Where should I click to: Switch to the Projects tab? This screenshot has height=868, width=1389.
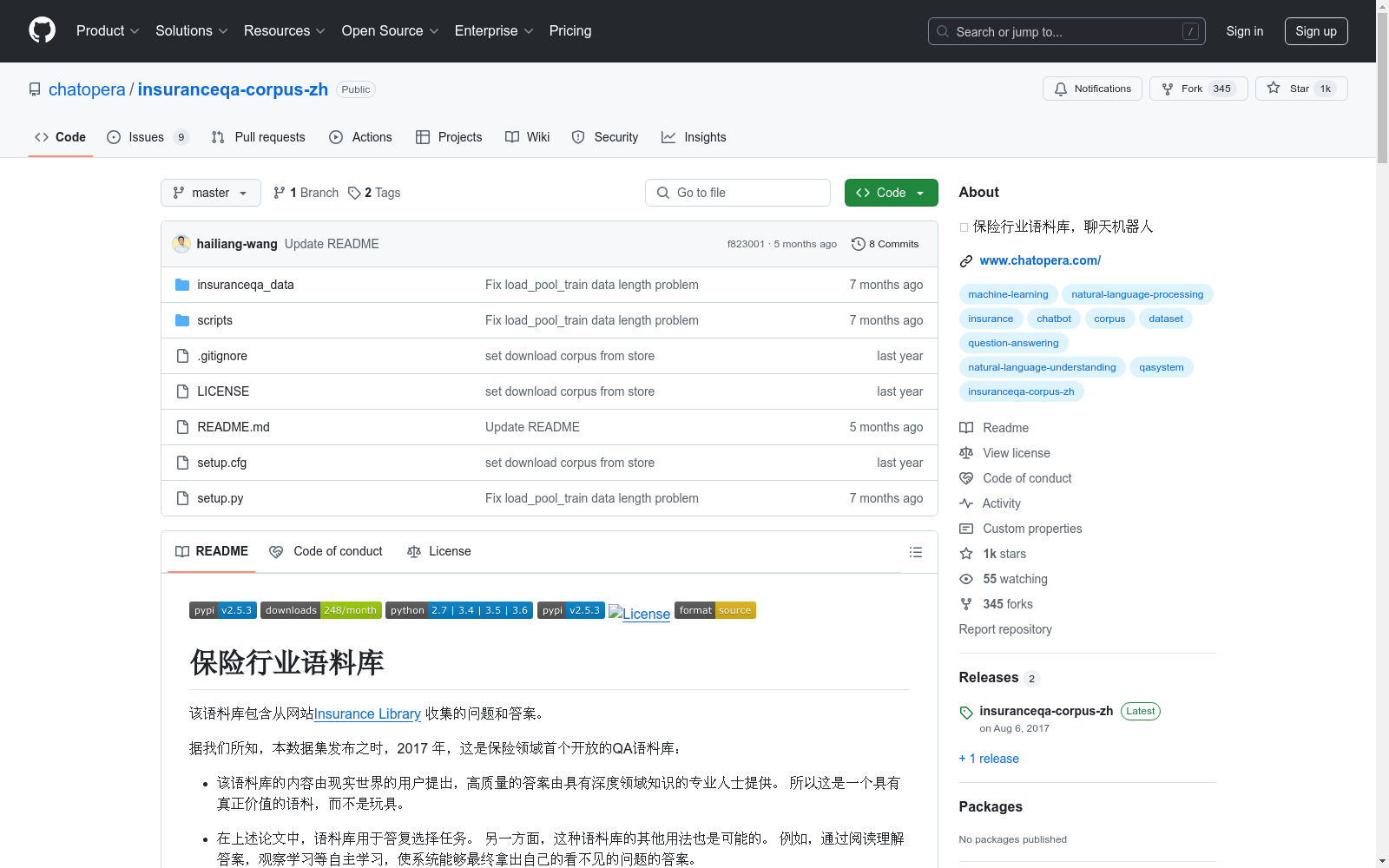pos(449,137)
